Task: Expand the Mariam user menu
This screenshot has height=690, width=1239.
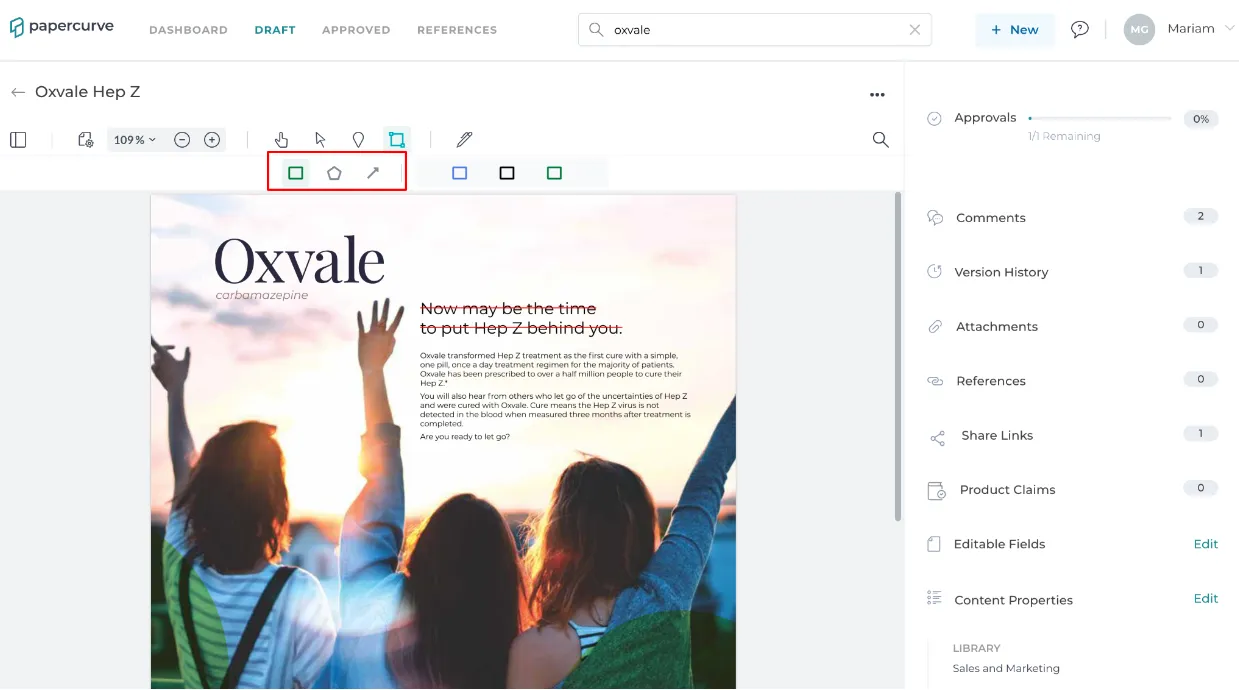Action: tap(1181, 29)
